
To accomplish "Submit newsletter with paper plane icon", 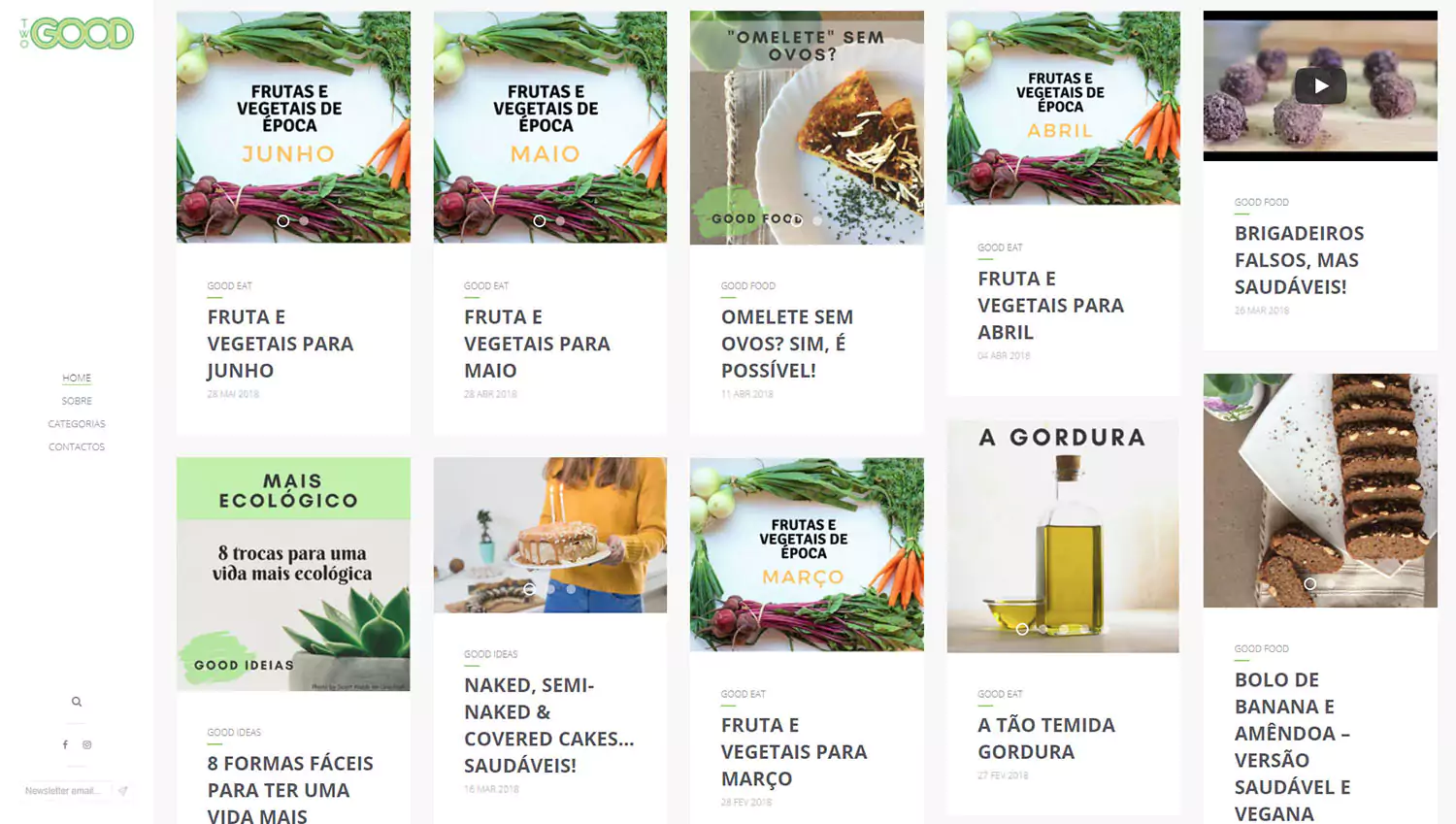I will (x=123, y=791).
